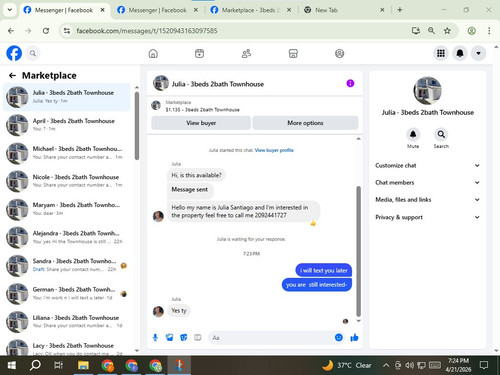Expand the Privacy & support section
Screen dimensions: 500x375
(x=427, y=217)
